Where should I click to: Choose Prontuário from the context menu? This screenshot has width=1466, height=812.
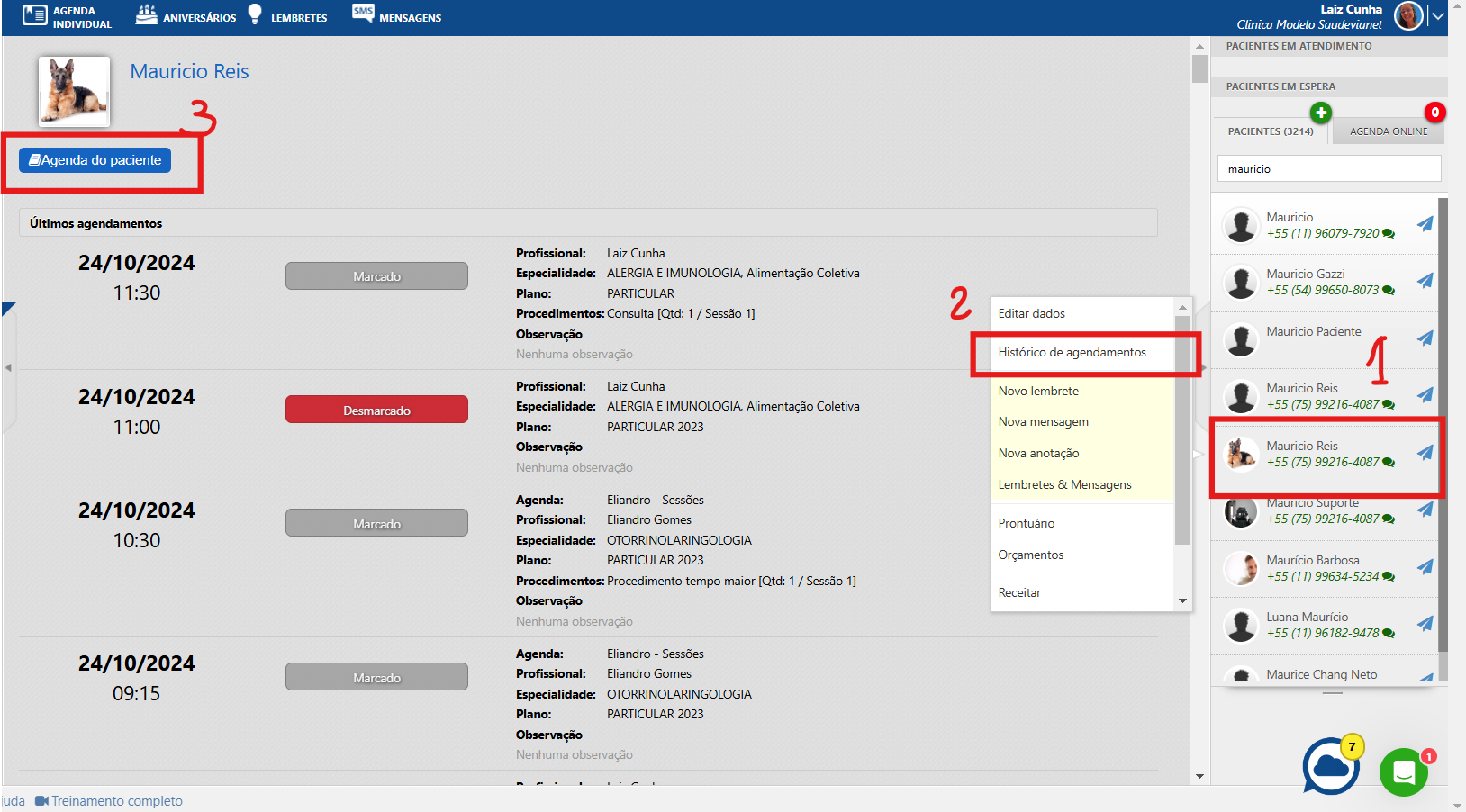(x=1026, y=524)
